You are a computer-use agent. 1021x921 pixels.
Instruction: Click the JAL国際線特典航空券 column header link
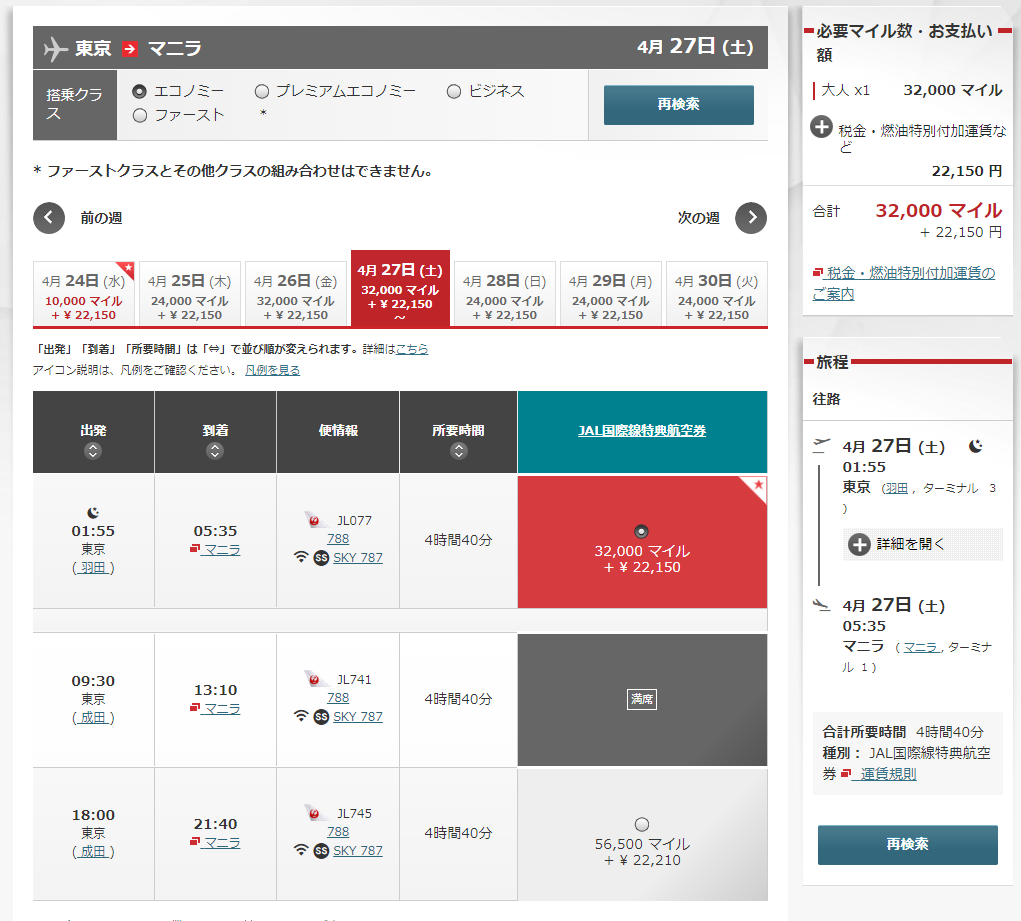pyautogui.click(x=642, y=430)
